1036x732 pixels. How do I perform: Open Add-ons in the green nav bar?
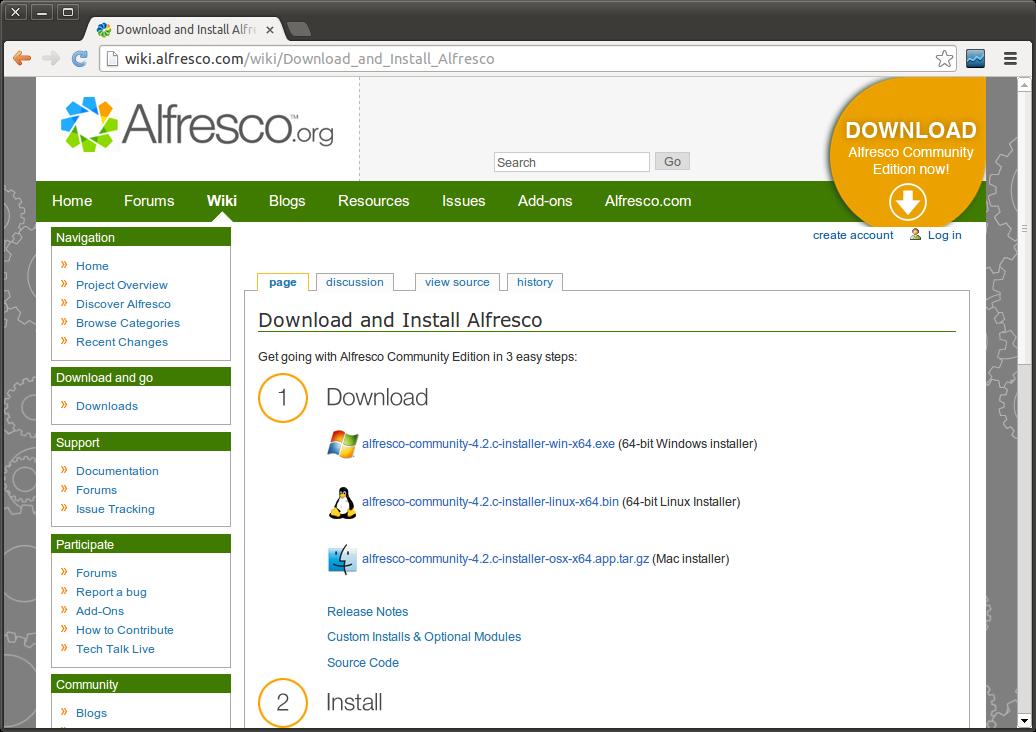545,201
